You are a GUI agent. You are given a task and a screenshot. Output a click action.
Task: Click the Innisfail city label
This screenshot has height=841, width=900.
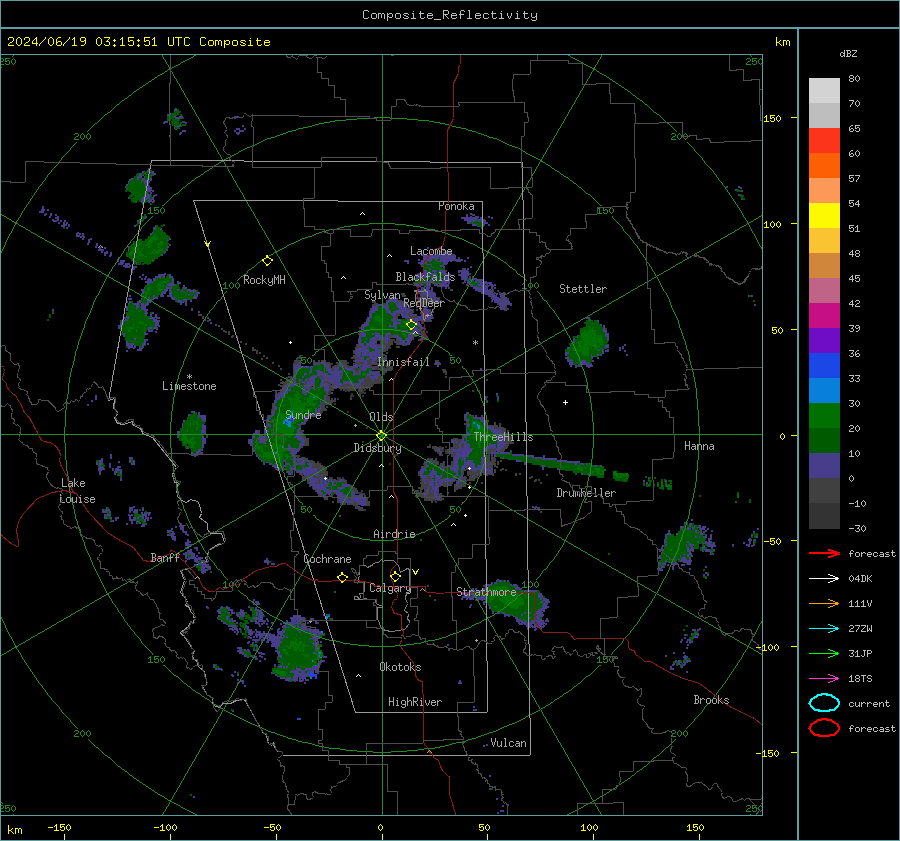[403, 362]
